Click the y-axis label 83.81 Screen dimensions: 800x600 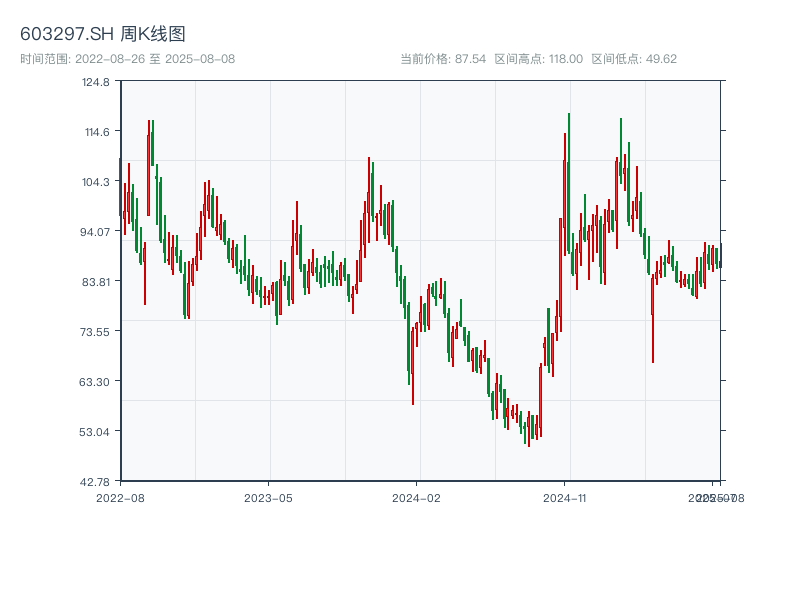pyautogui.click(x=96, y=282)
